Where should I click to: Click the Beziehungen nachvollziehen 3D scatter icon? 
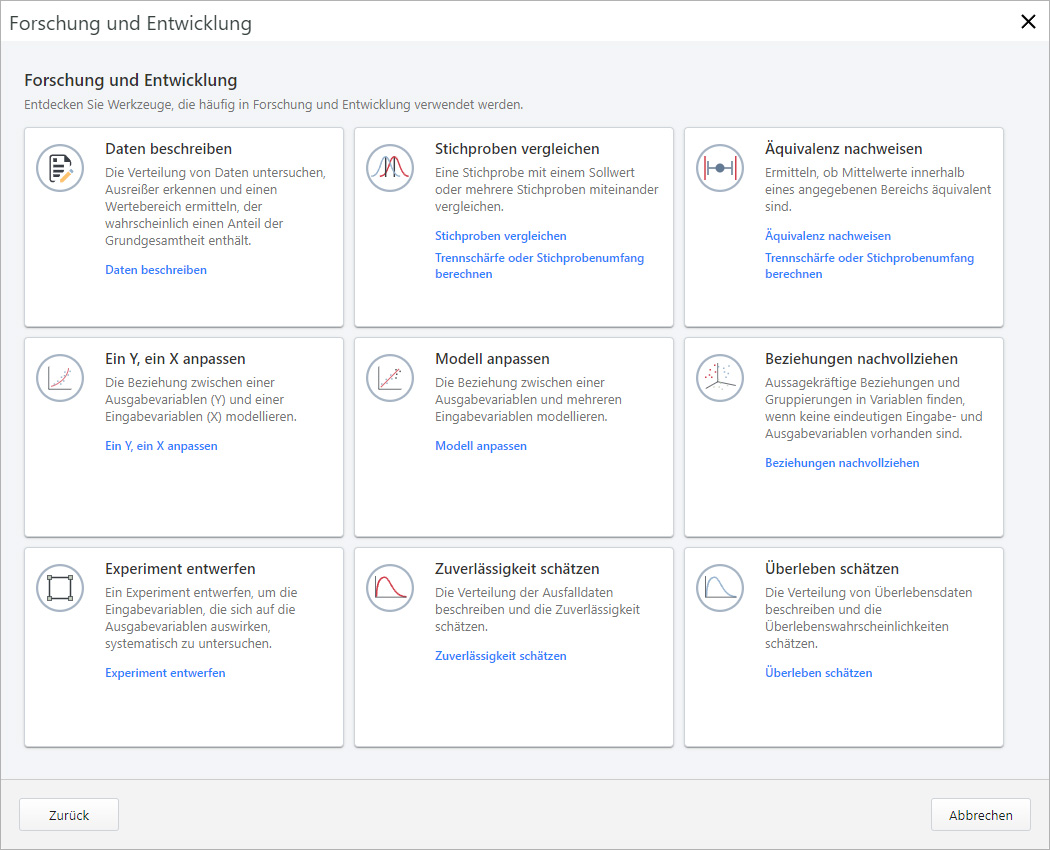tap(720, 378)
